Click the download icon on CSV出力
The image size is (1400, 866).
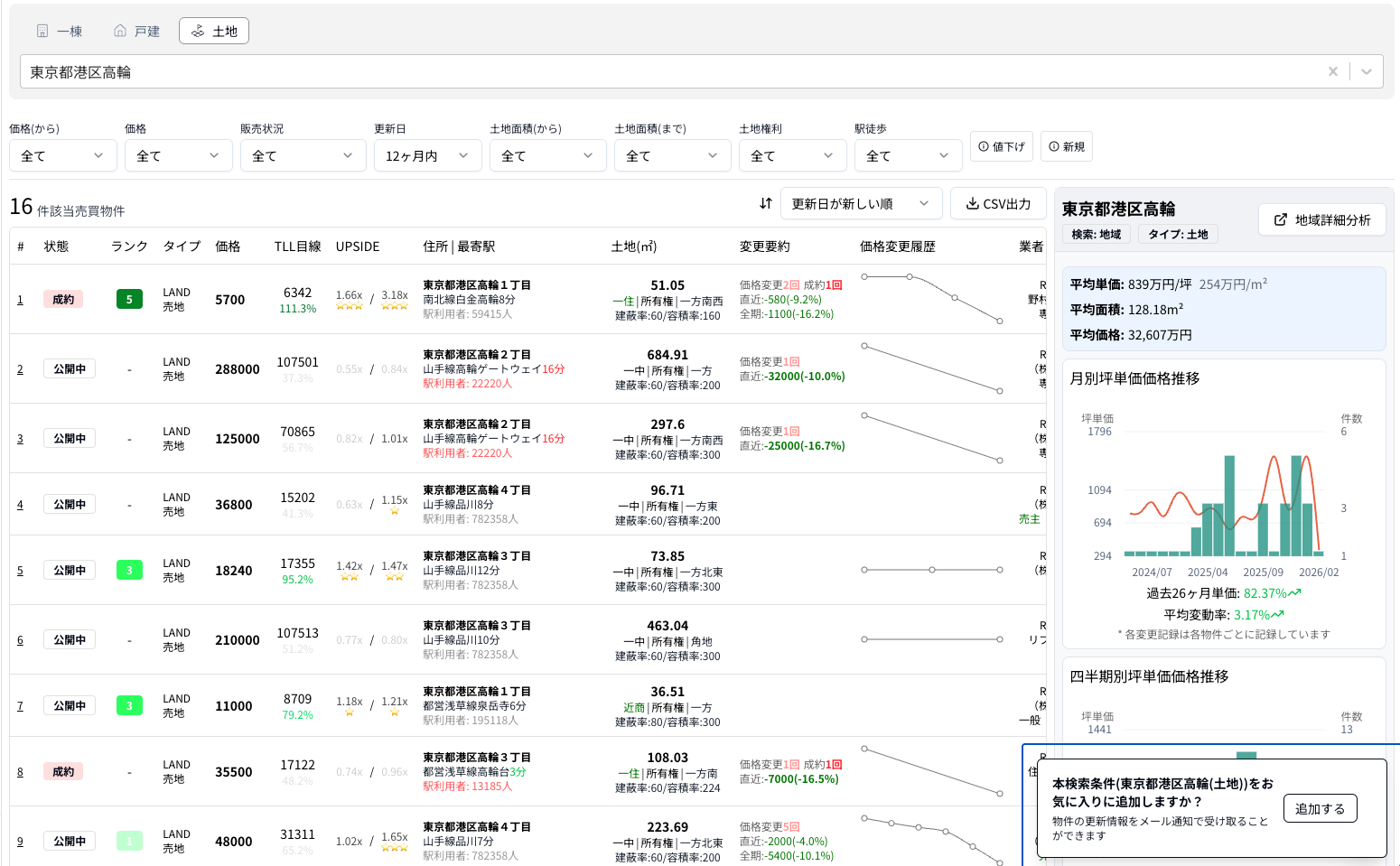[974, 203]
